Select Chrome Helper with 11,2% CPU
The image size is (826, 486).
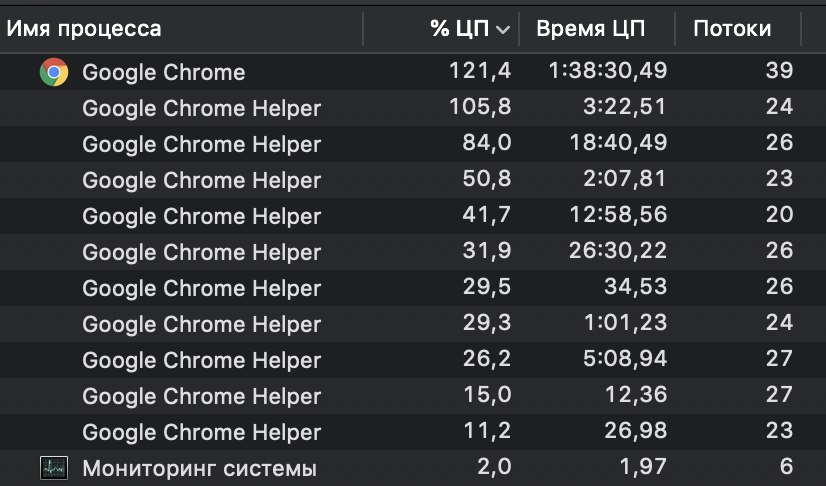(413, 432)
